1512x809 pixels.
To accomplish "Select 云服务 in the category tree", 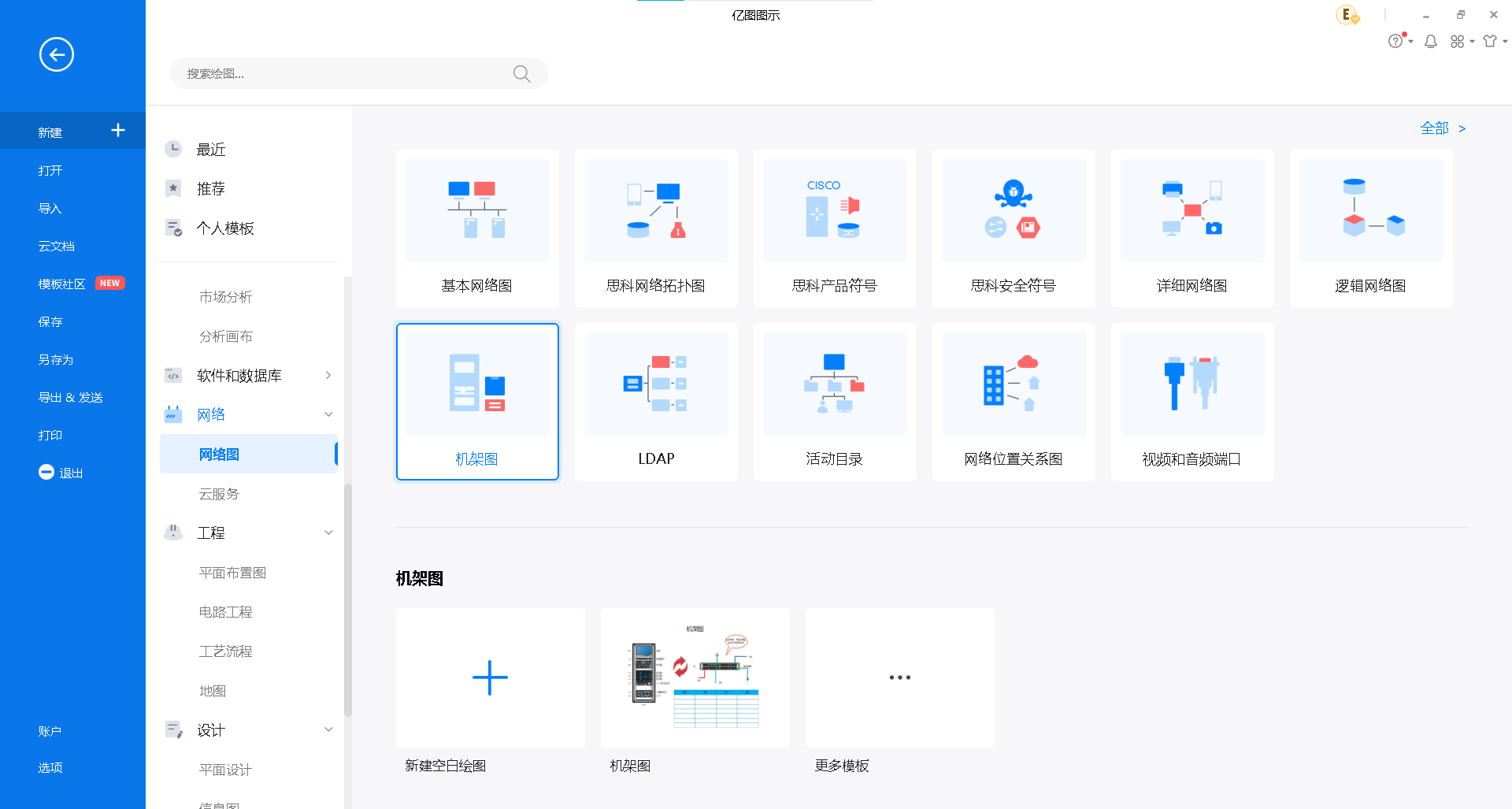I will tap(219, 494).
